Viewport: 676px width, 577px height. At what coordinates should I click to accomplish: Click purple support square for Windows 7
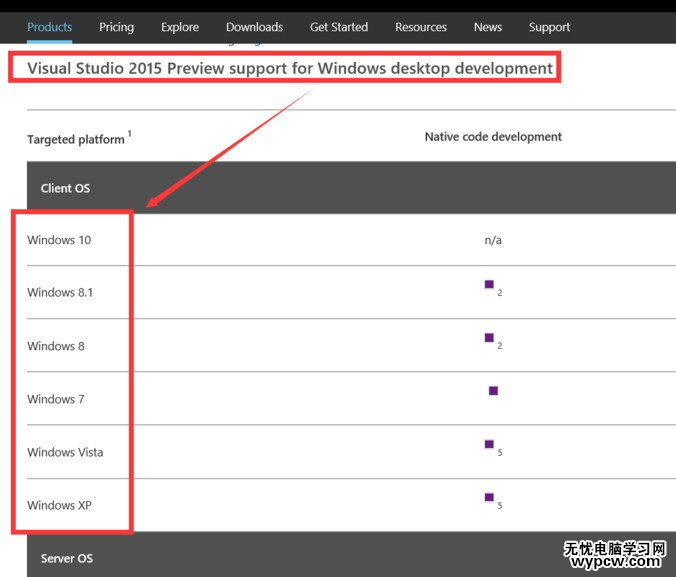[x=493, y=391]
